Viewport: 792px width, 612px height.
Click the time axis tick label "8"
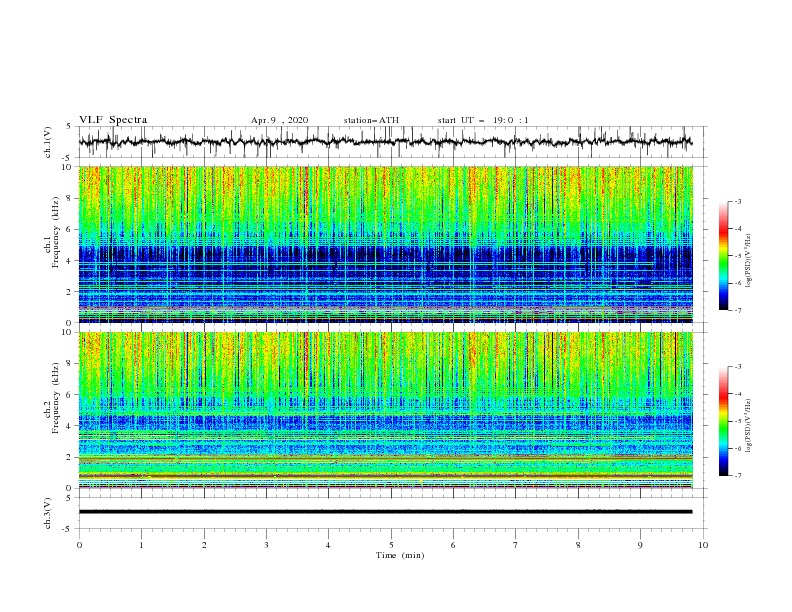click(x=578, y=545)
